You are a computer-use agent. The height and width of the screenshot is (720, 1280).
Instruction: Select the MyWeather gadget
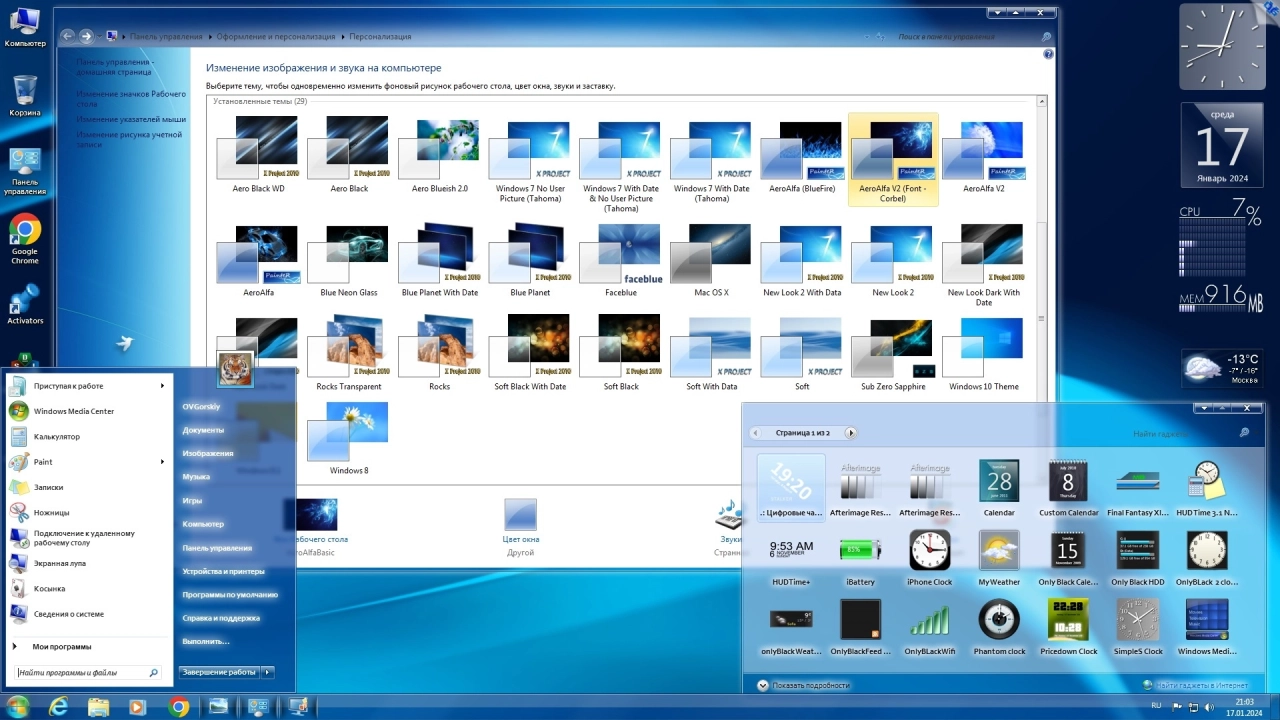999,557
